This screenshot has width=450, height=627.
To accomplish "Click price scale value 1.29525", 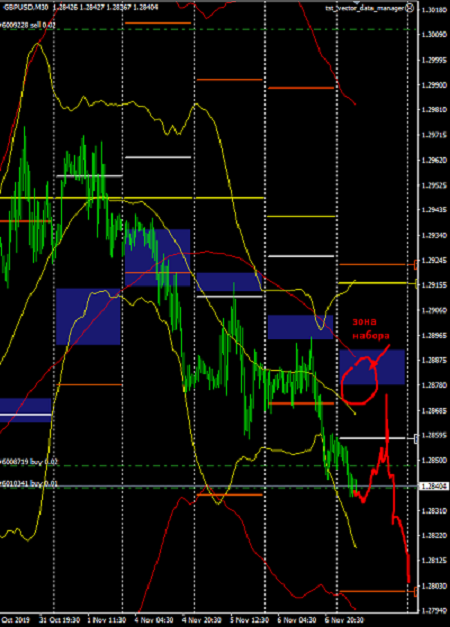I will pos(434,185).
